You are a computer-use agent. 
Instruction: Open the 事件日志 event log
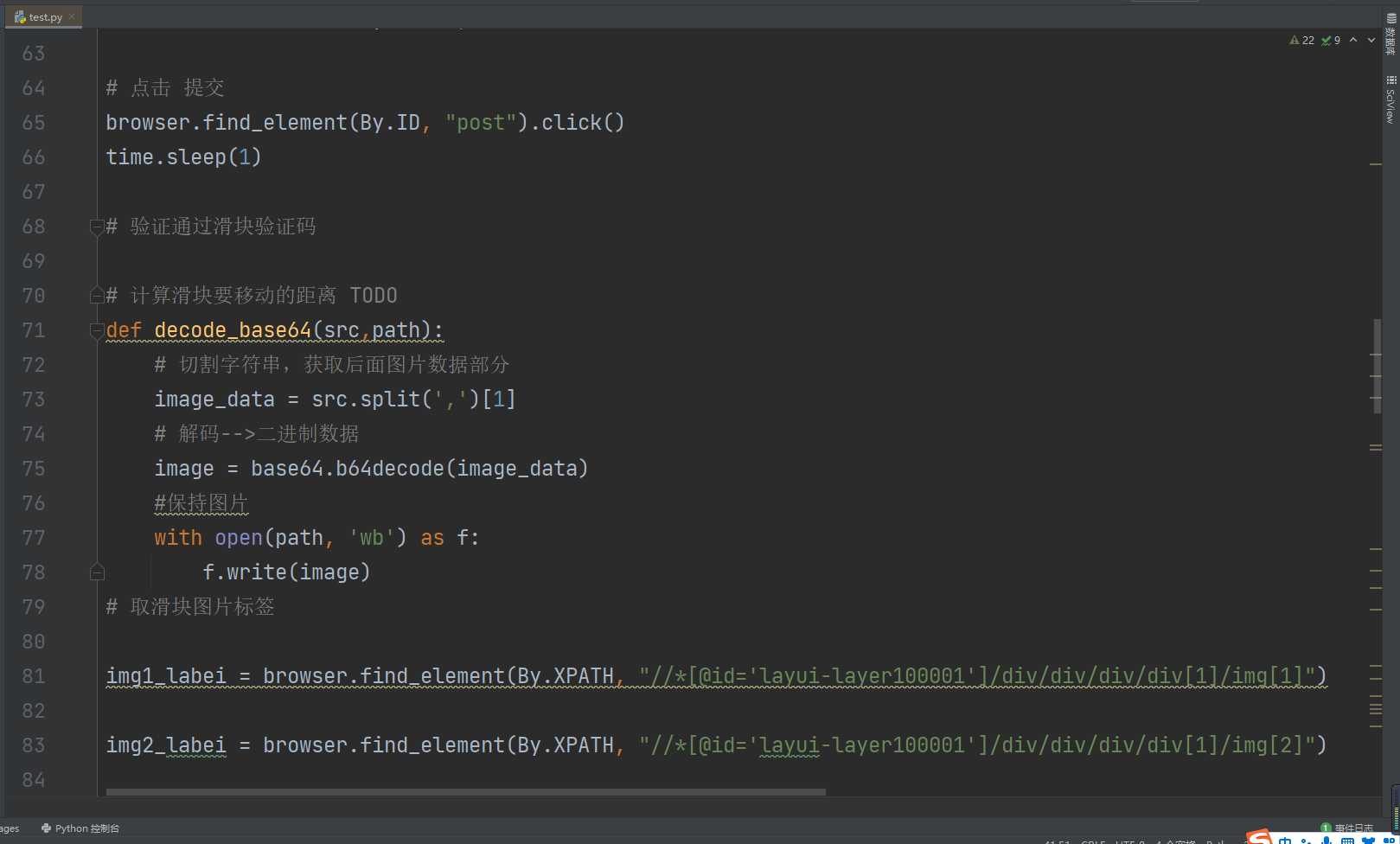pyautogui.click(x=1347, y=828)
